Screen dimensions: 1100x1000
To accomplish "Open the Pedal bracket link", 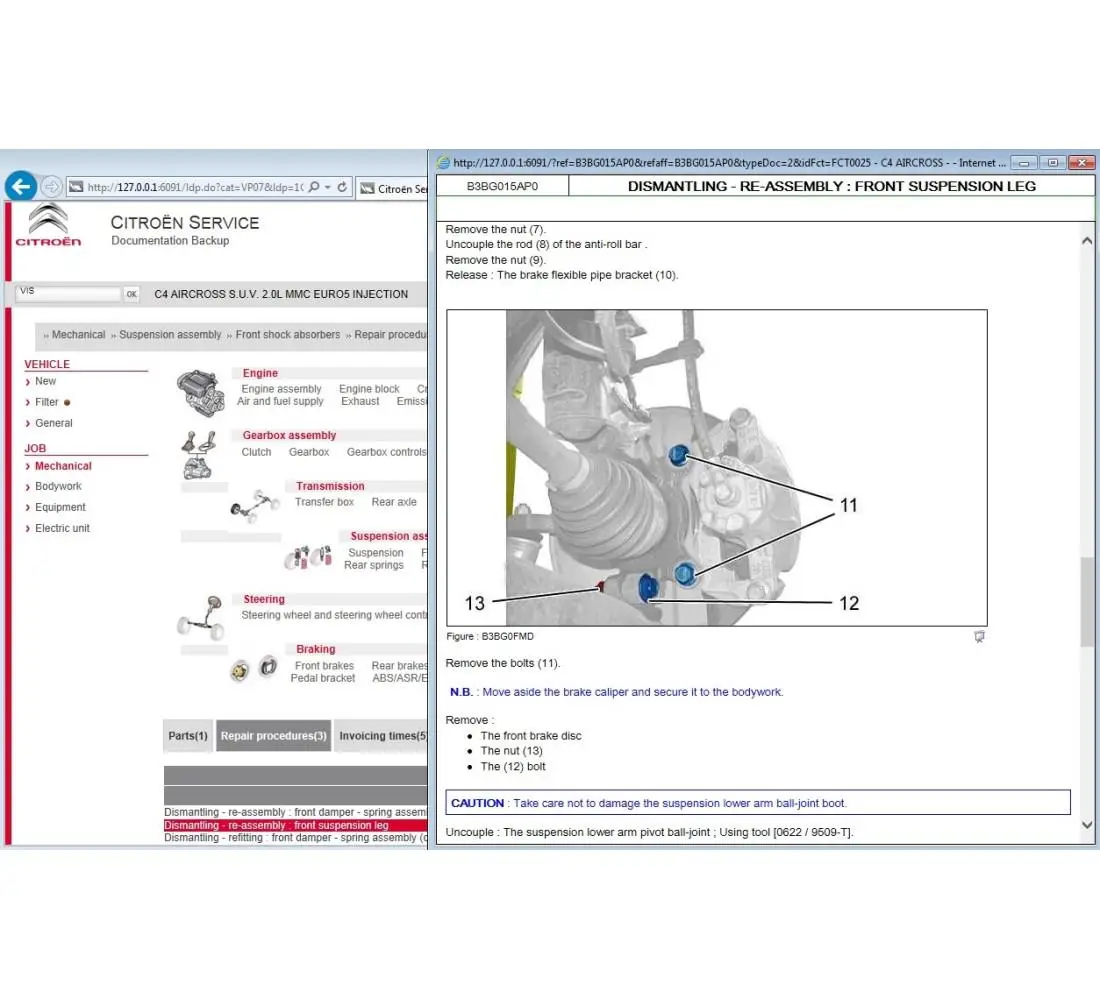I will (x=323, y=678).
